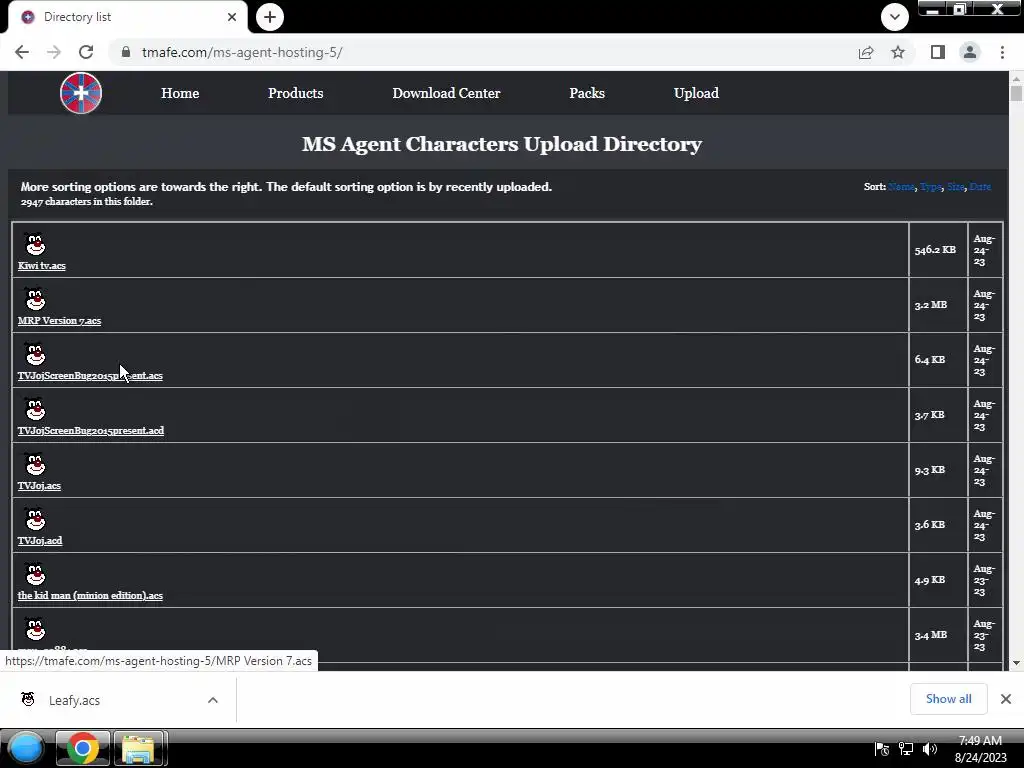Bookmark this page with the star icon
1024x768 pixels.
pyautogui.click(x=898, y=52)
